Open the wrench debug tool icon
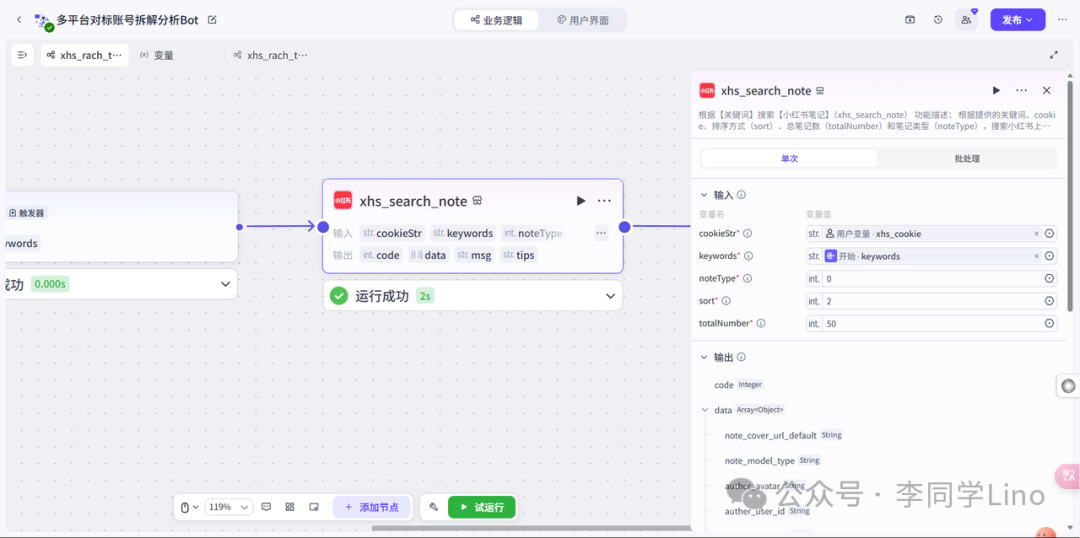The height and width of the screenshot is (538, 1080). point(433,508)
